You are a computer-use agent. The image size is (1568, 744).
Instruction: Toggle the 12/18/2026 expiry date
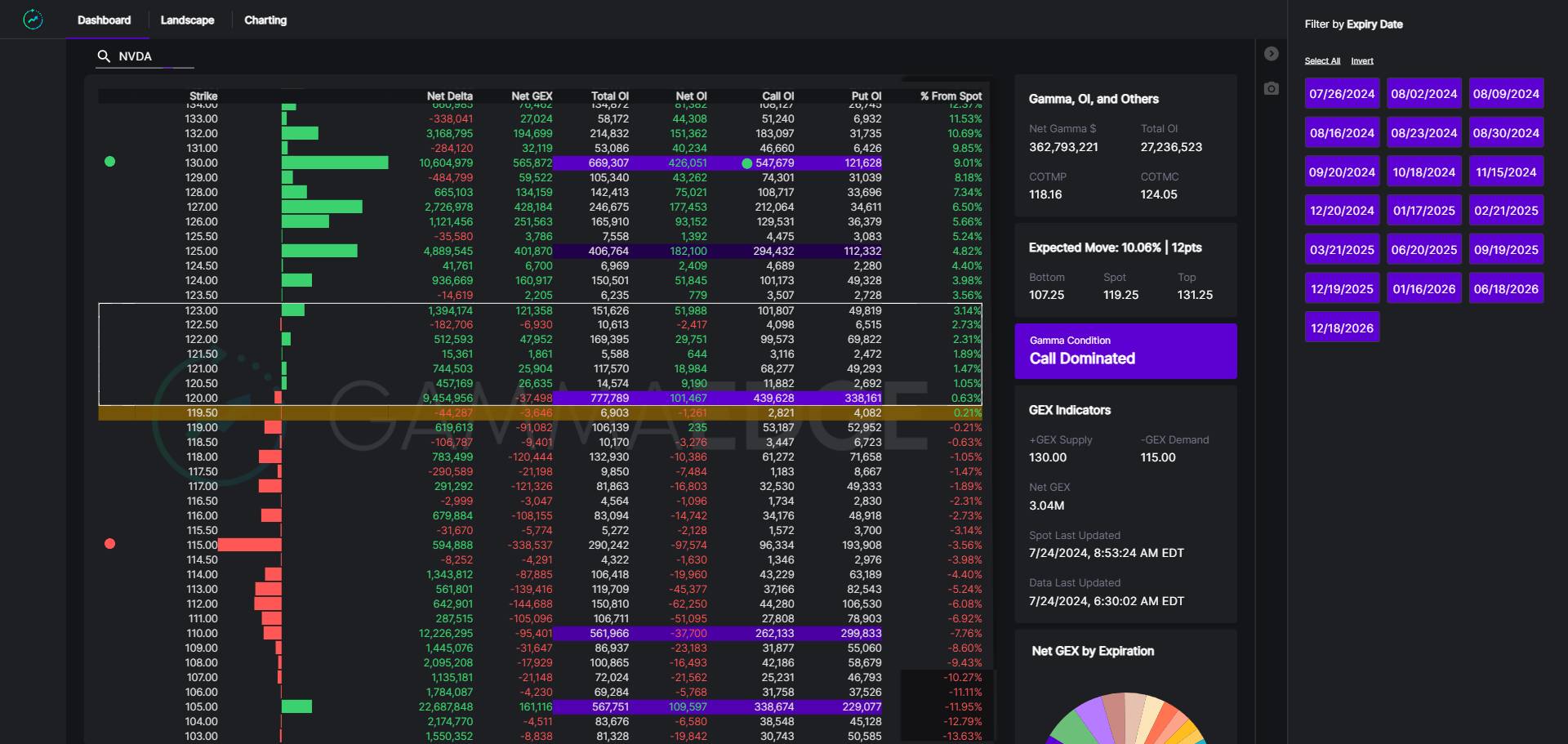pos(1342,328)
